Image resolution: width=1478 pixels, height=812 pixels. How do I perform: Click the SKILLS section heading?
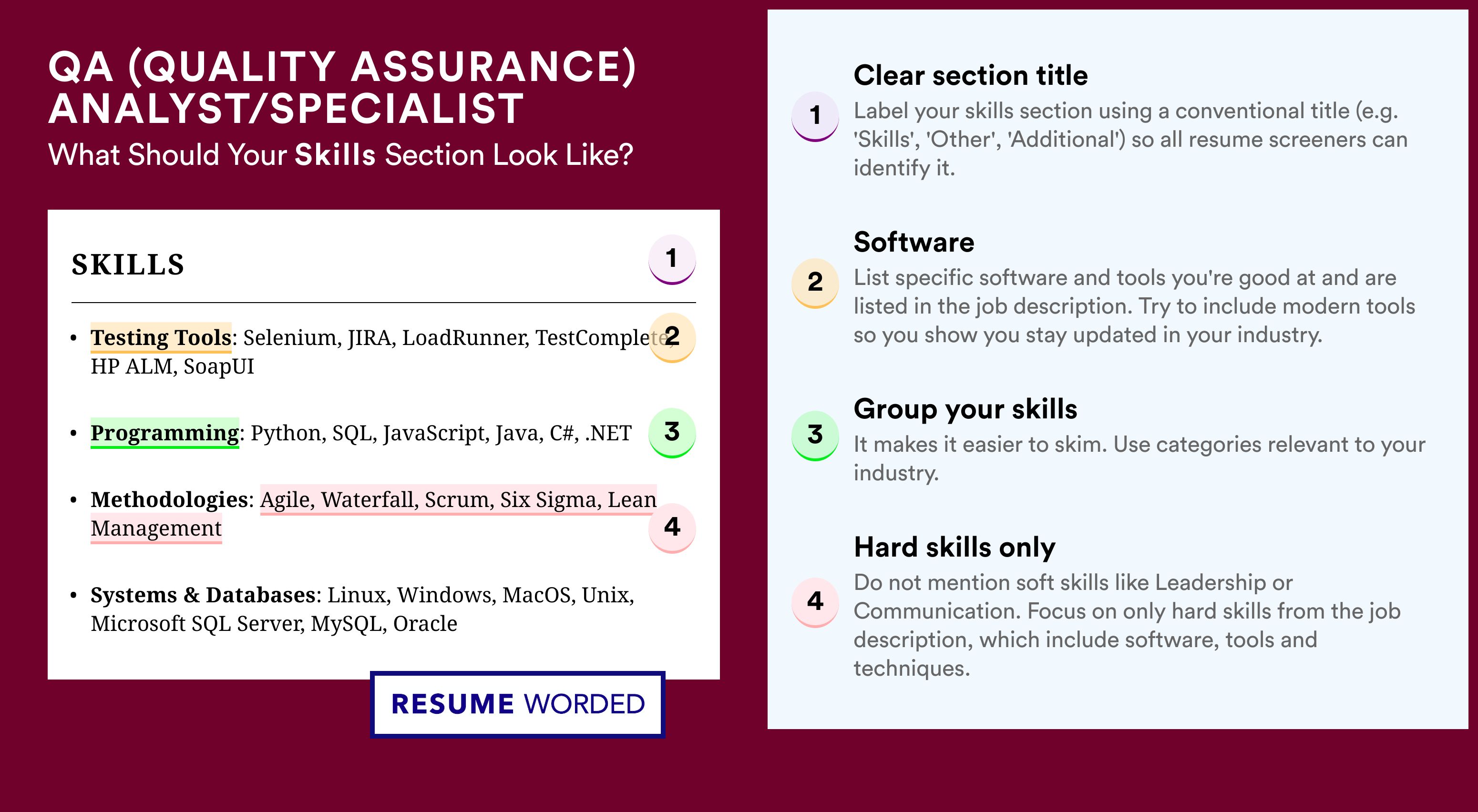click(x=128, y=264)
